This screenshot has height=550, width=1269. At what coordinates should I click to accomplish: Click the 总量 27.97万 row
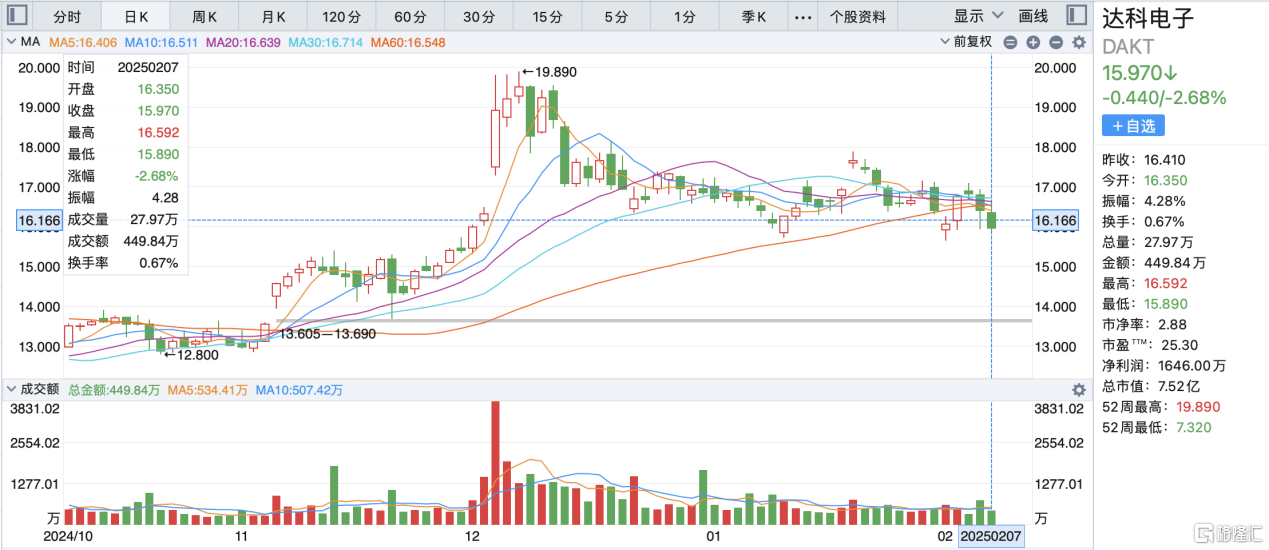(x=1148, y=242)
